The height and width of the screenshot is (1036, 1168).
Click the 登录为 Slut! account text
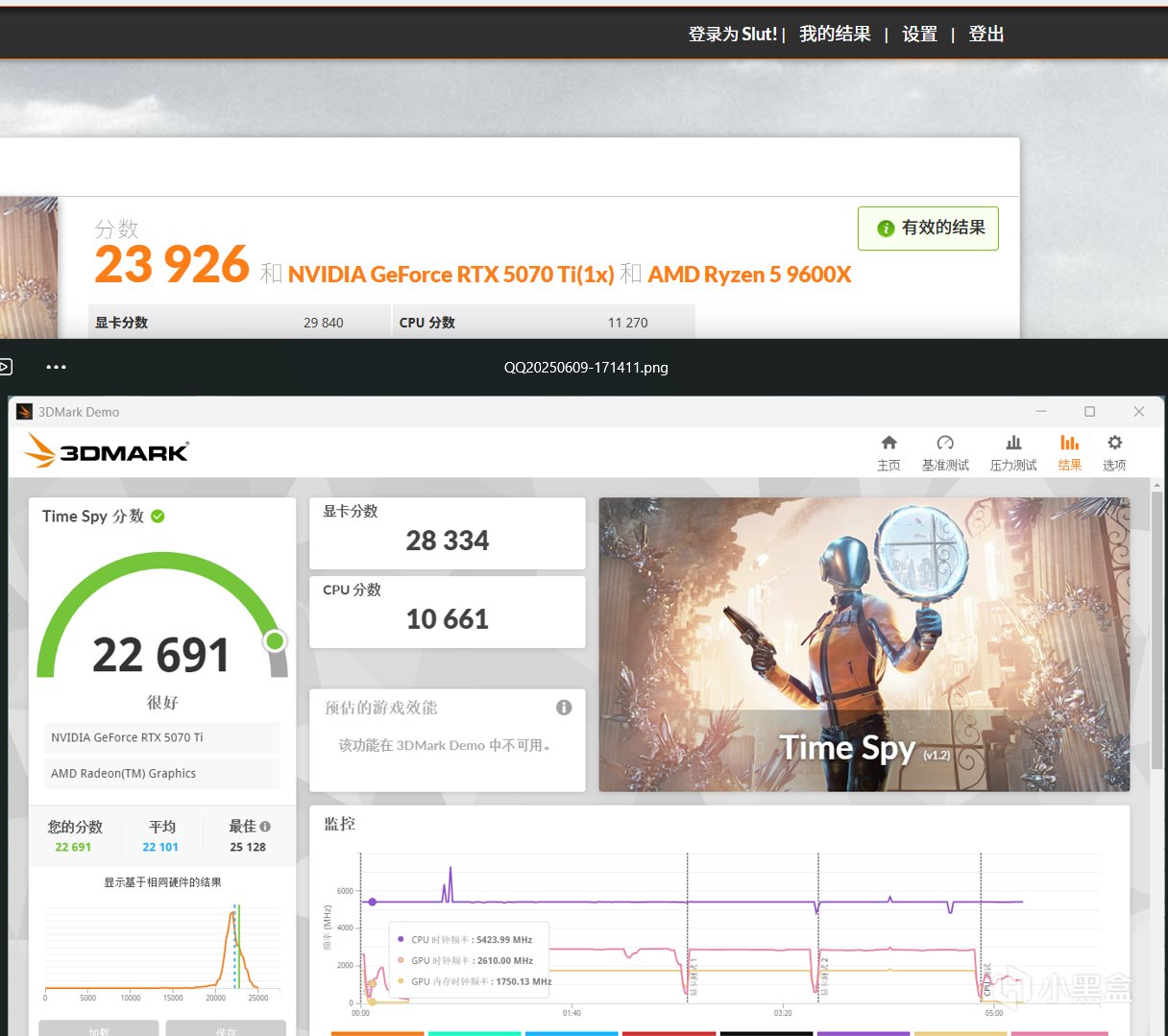[x=733, y=35]
